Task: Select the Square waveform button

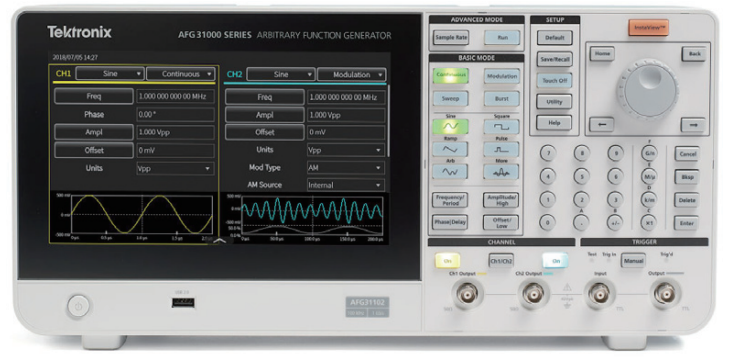Action: coord(501,127)
